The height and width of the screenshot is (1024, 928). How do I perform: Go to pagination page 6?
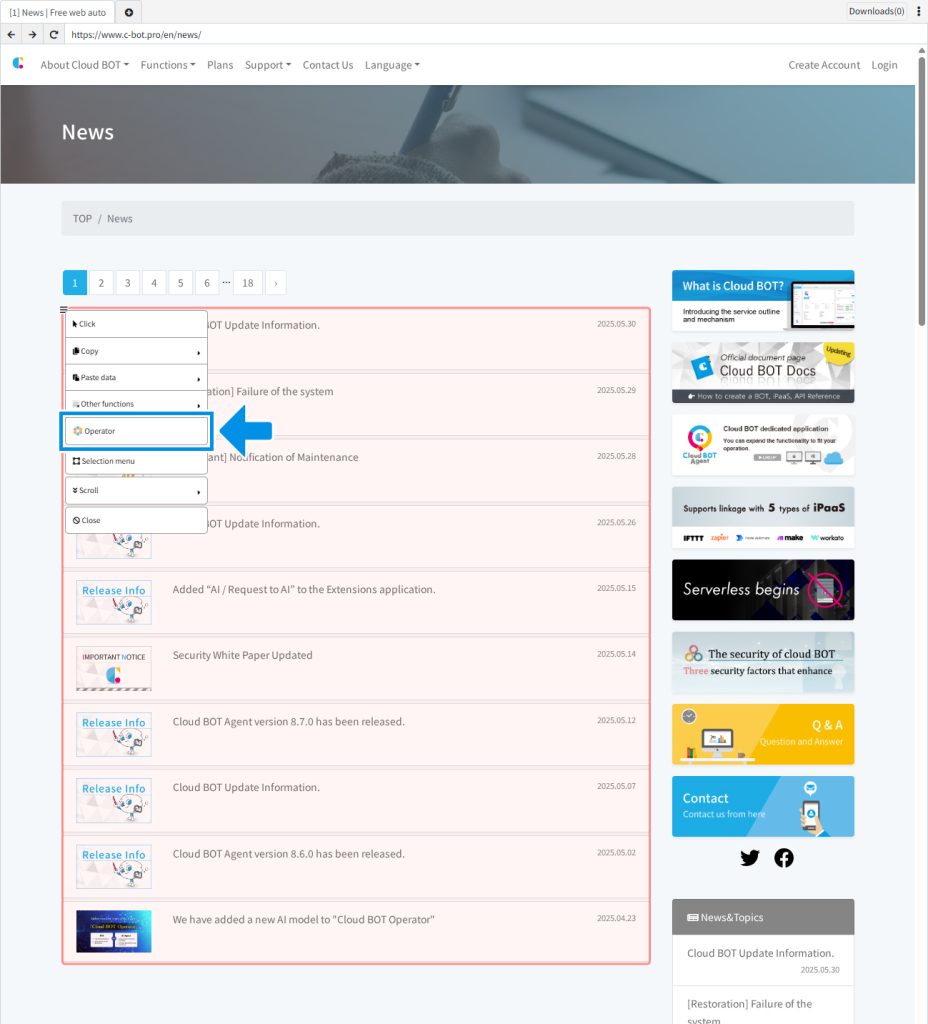coord(207,283)
